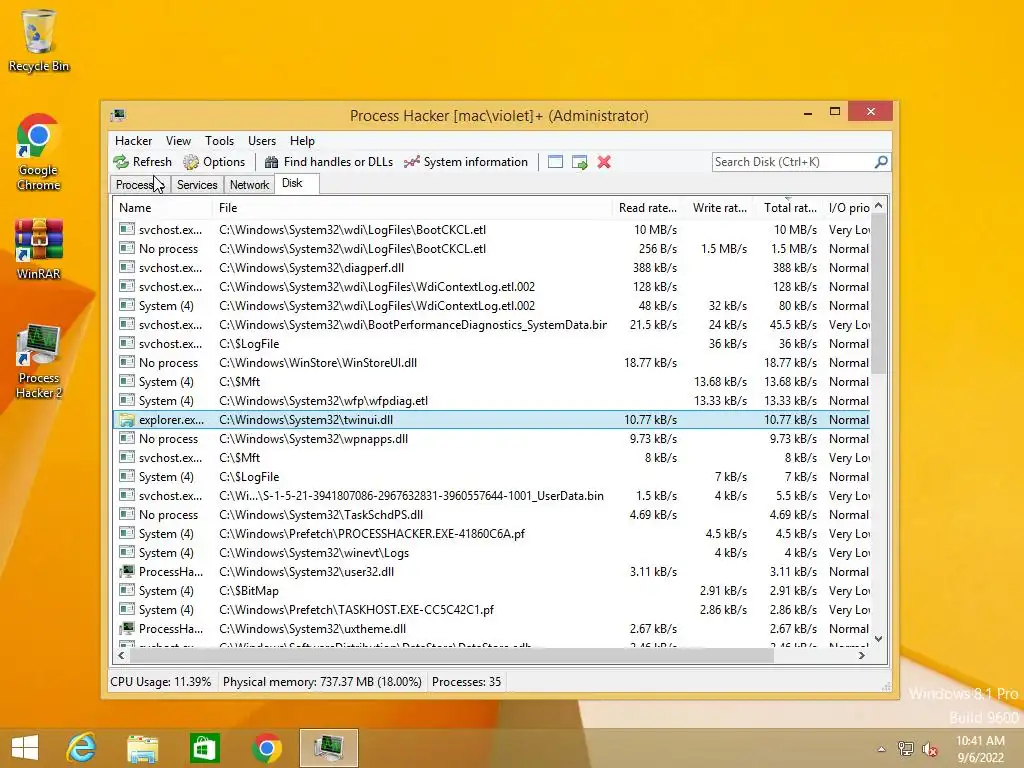Click horizontal scrollbar left arrow
The image size is (1024, 768).
[121, 655]
